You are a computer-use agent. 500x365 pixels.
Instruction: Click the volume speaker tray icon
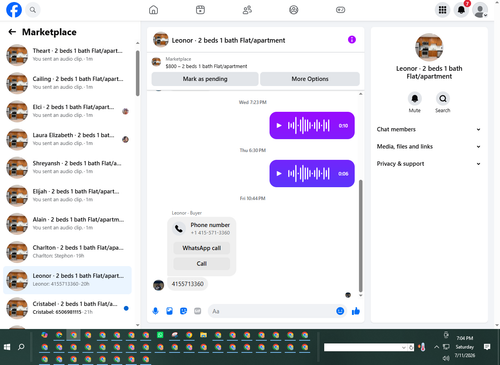(446, 358)
